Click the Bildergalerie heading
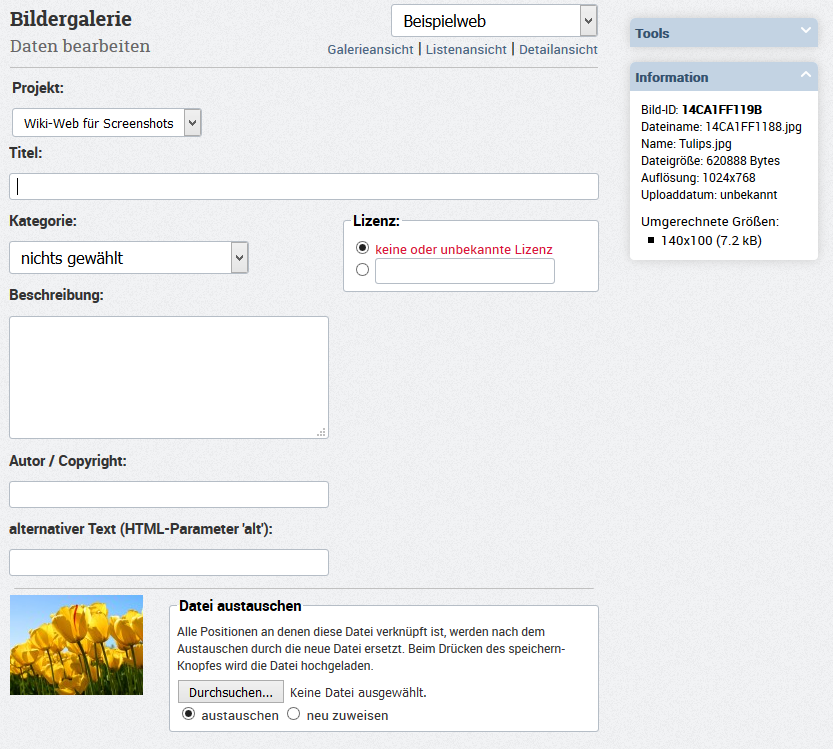The width and height of the screenshot is (833, 749). (71, 19)
